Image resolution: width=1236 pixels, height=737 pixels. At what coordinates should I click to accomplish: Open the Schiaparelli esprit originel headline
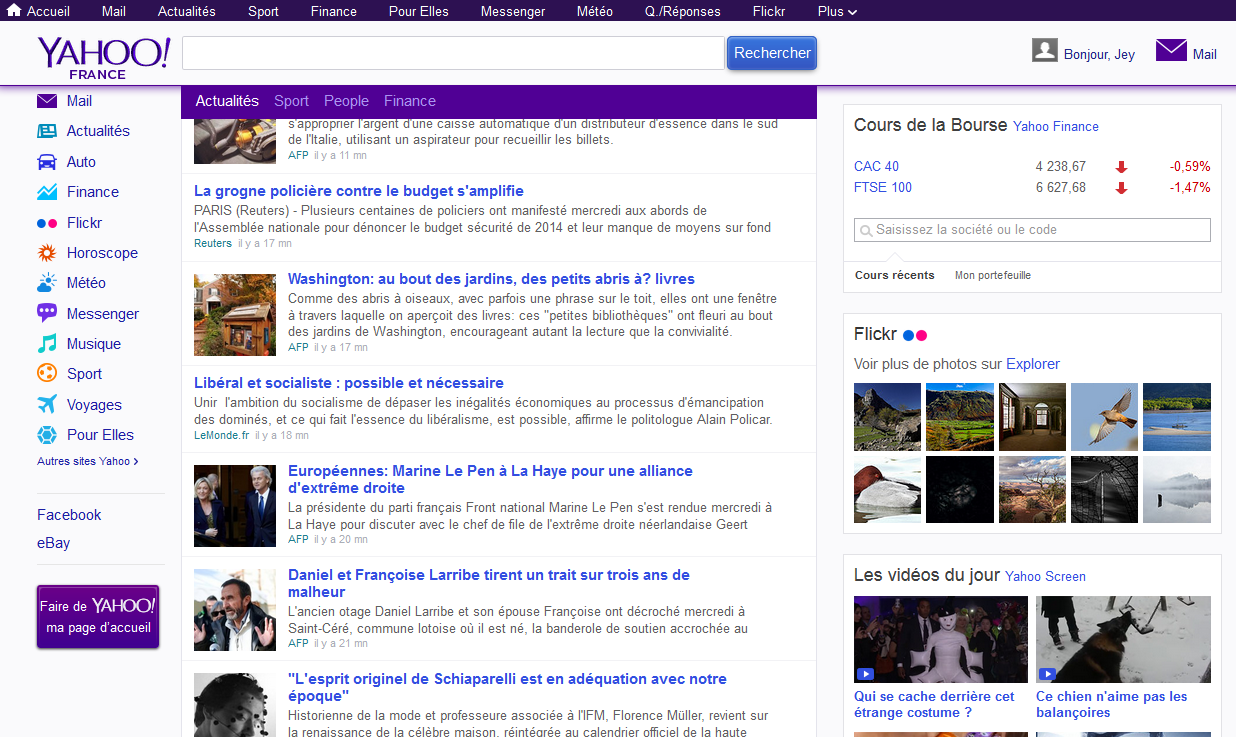click(x=507, y=687)
